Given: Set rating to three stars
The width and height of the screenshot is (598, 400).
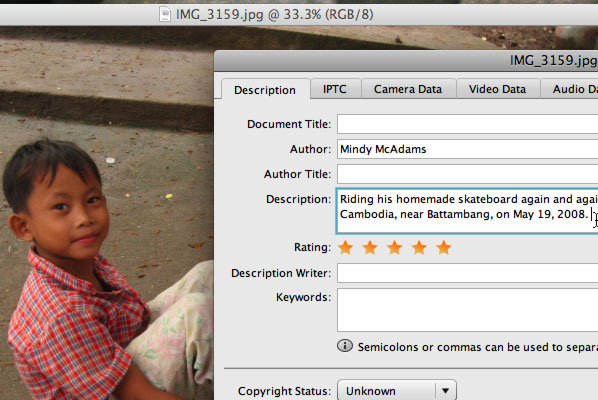Looking at the screenshot, I should (395, 247).
